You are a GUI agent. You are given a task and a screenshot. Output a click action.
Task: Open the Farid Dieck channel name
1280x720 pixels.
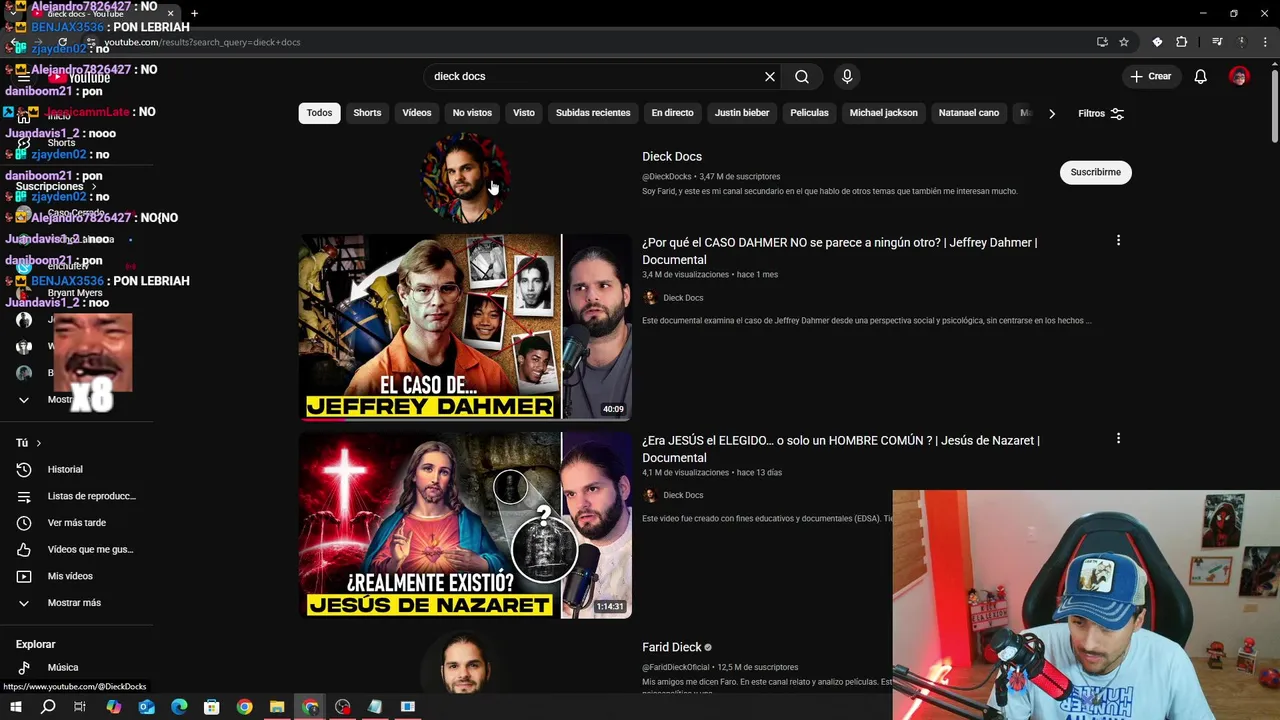[x=672, y=647]
